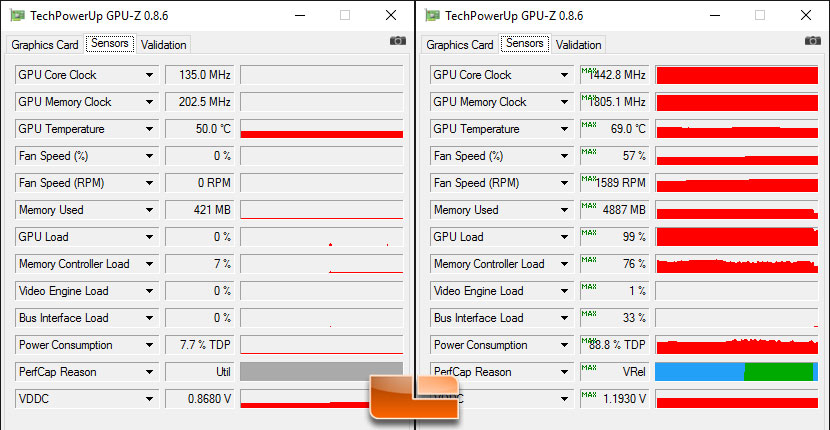This screenshot has width=830, height=430.
Task: Open Memory Used dropdown in left window
Action: pos(150,210)
